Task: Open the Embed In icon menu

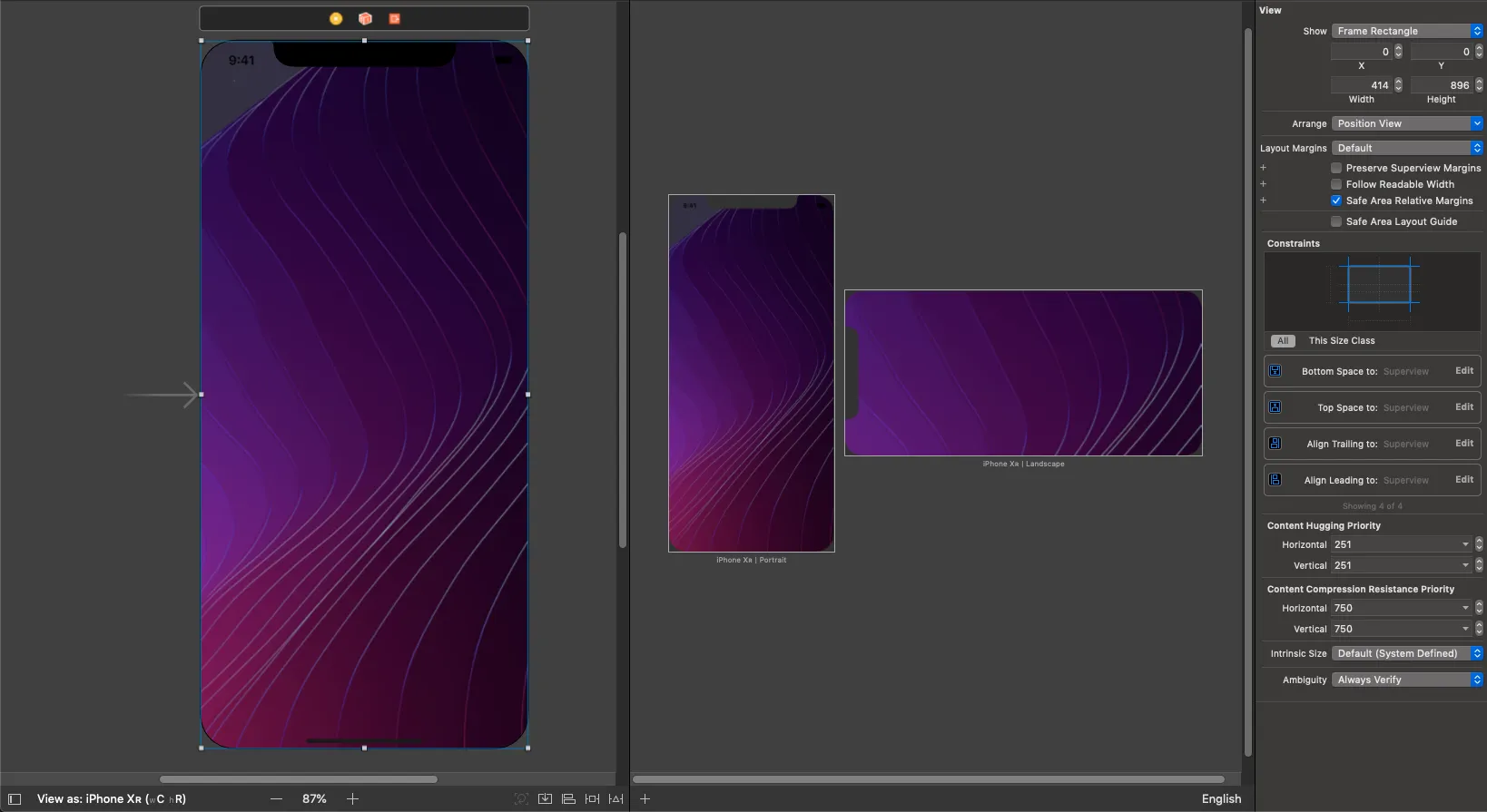Action: point(545,799)
